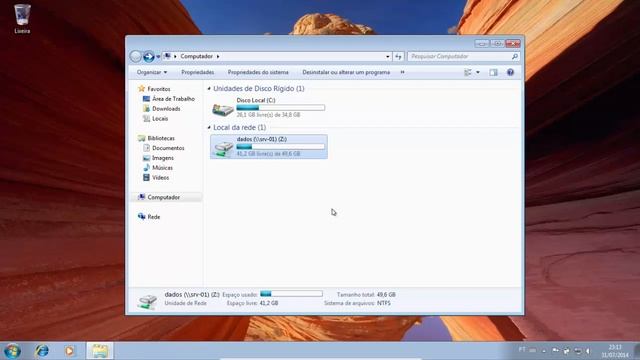This screenshot has height=360, width=640.
Task: Collapse the Unidades de Disco Rígido group
Action: [x=209, y=89]
